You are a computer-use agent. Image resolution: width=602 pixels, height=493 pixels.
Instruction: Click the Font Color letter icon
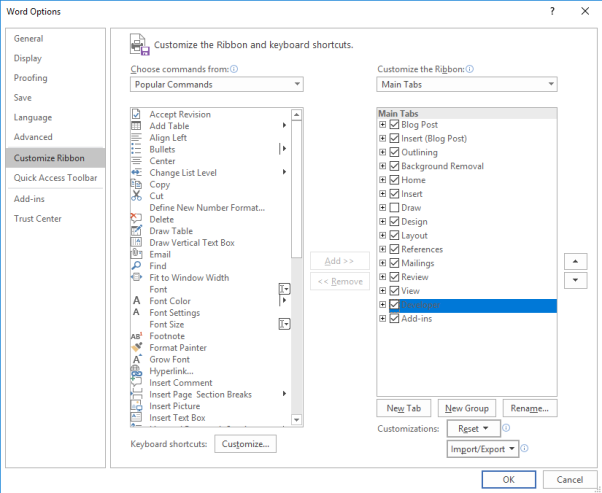click(136, 301)
